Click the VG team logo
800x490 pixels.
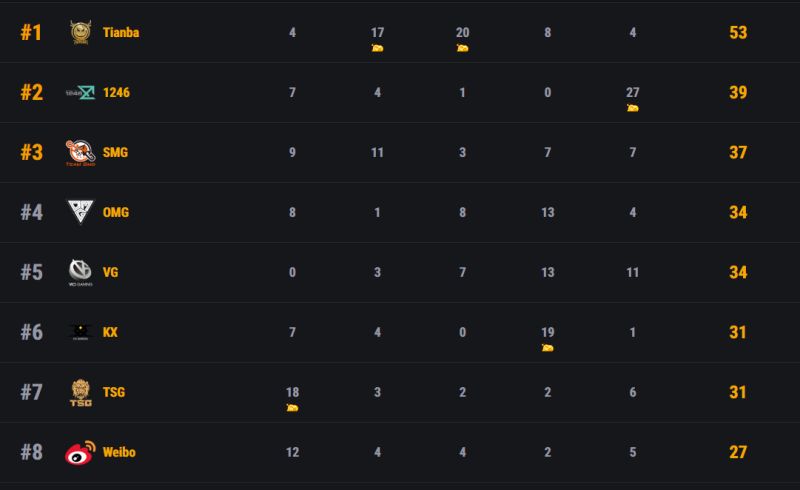tap(80, 272)
